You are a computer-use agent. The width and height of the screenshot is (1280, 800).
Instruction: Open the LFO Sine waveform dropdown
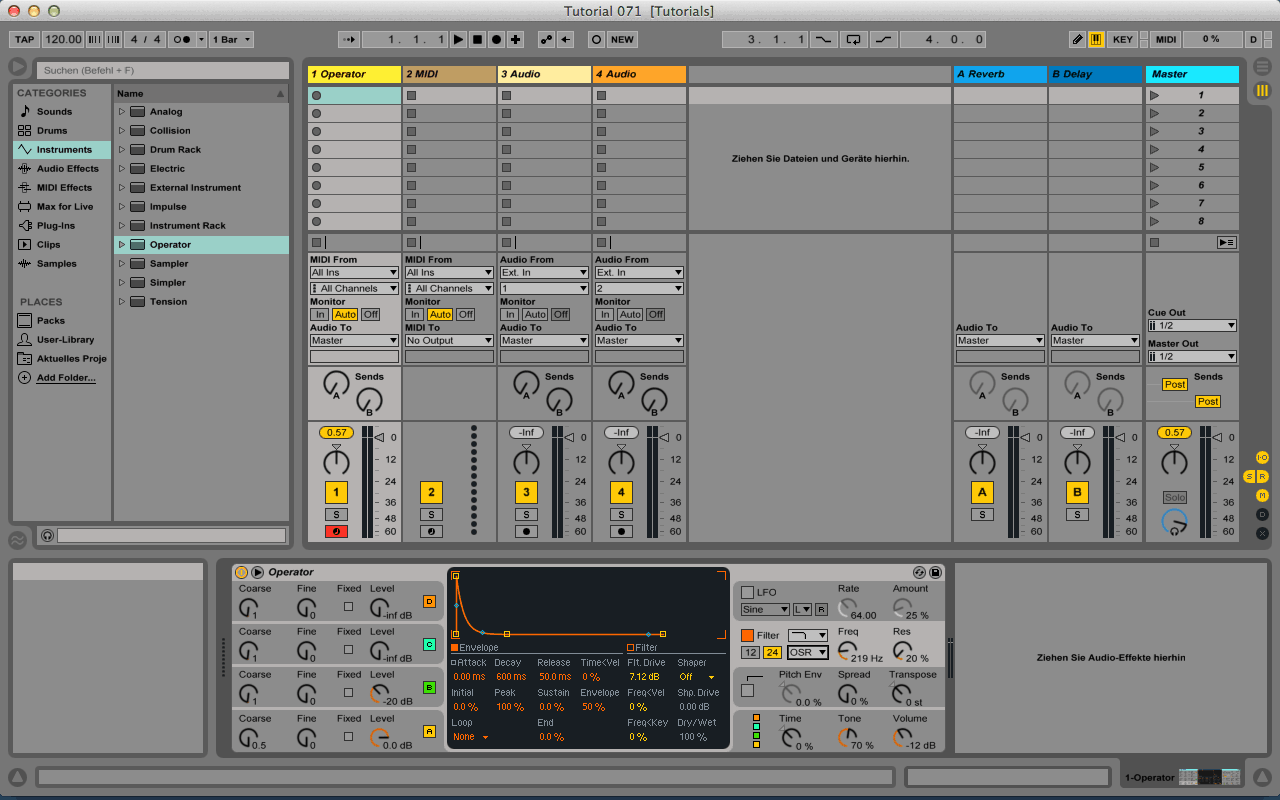pos(764,609)
